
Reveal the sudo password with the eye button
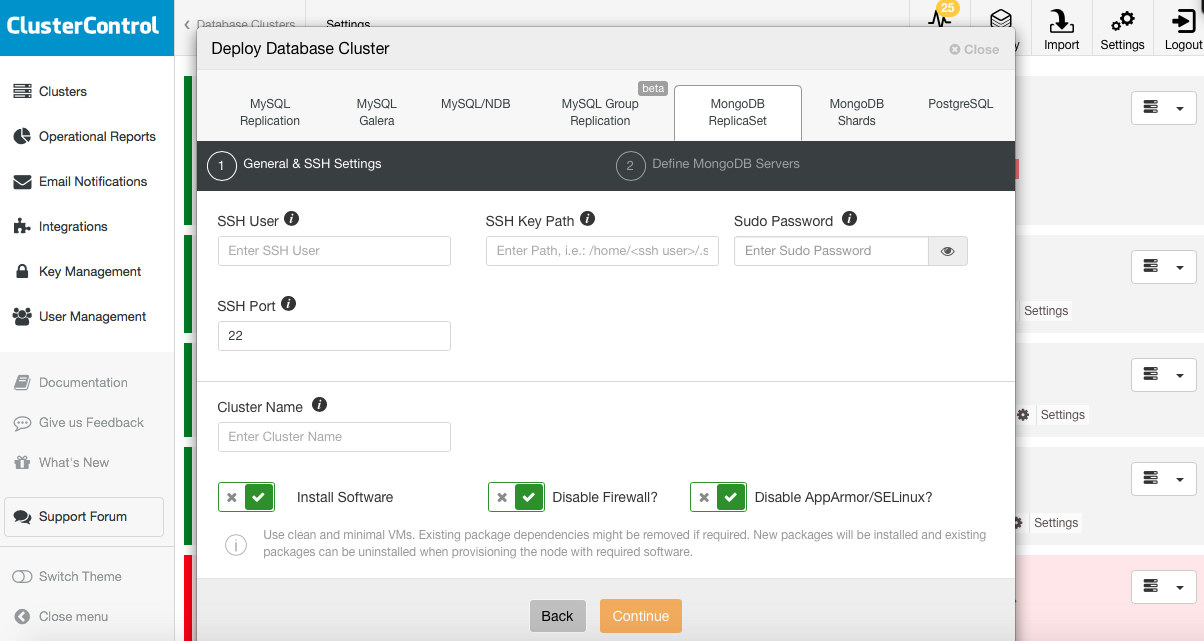pos(948,251)
